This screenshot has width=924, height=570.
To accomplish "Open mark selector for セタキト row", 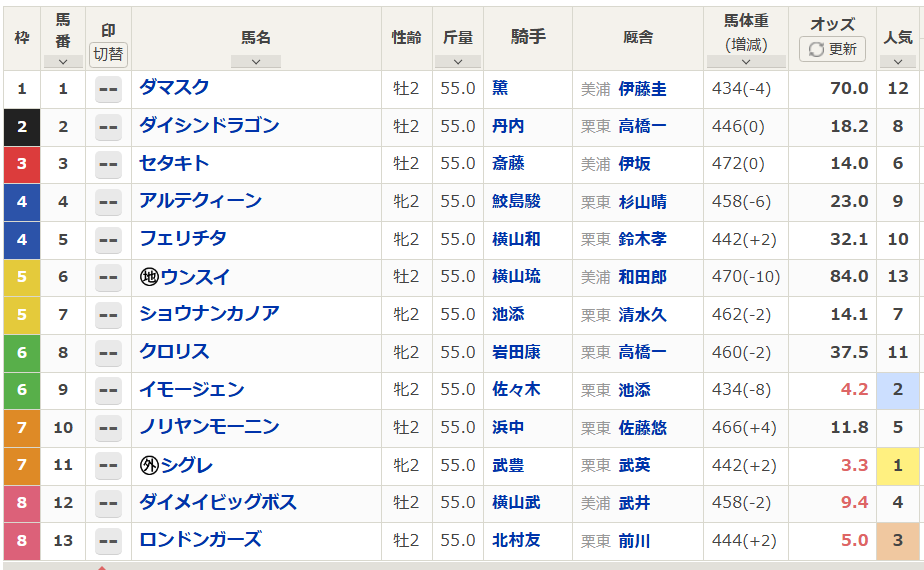I will tap(108, 164).
